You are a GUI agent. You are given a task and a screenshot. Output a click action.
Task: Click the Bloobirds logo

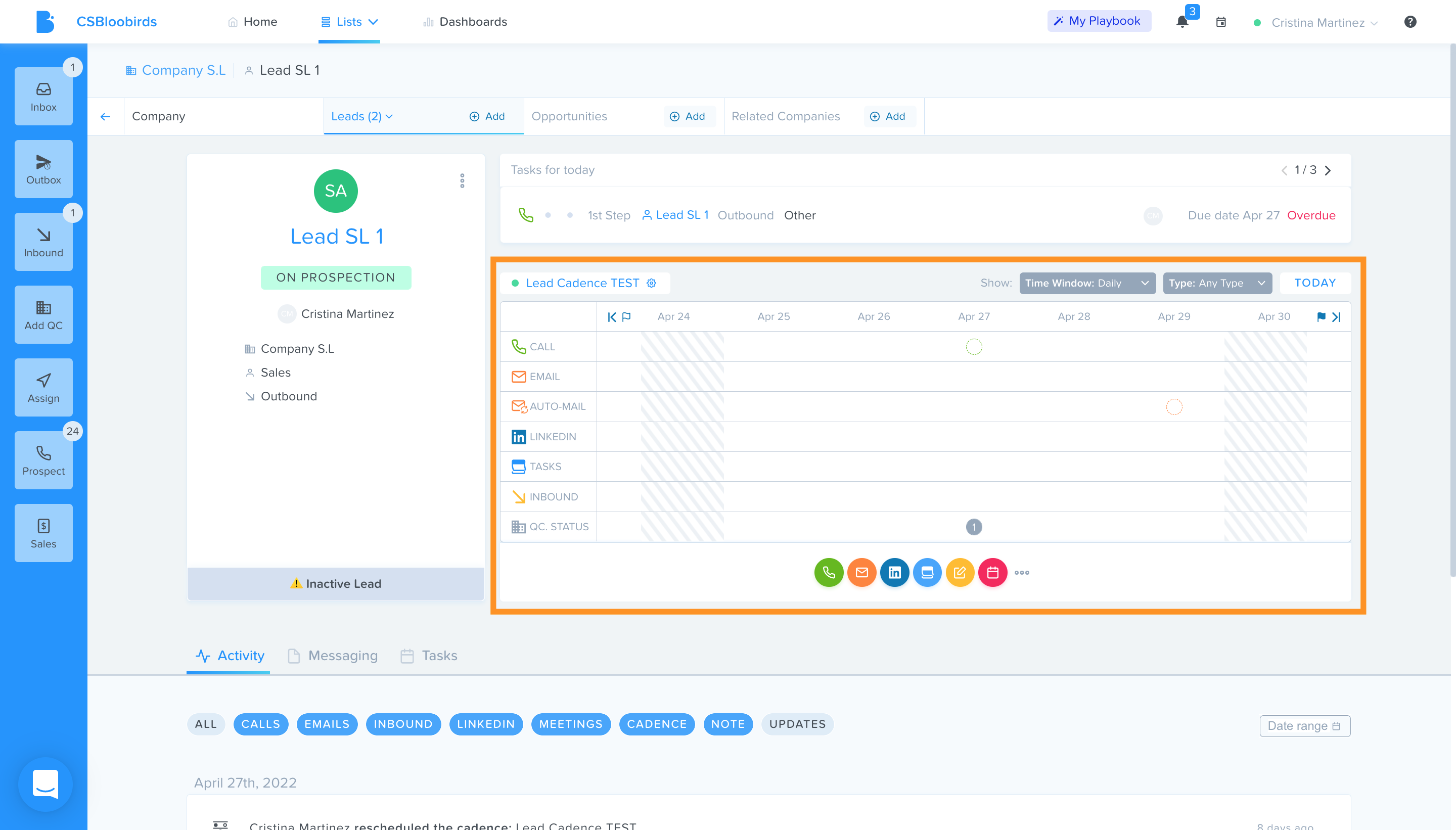(x=45, y=22)
